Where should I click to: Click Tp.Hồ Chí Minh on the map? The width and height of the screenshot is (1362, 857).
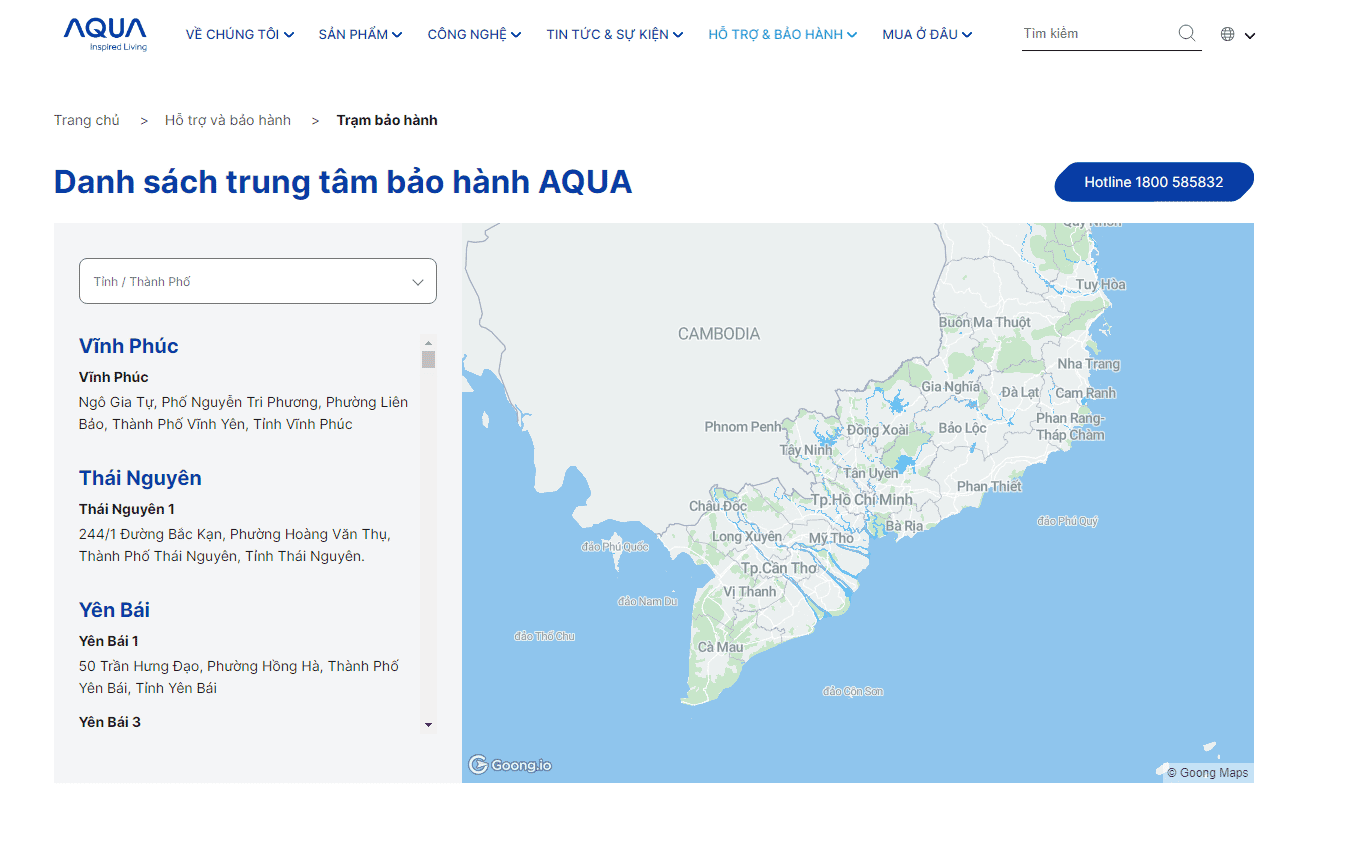(x=861, y=499)
